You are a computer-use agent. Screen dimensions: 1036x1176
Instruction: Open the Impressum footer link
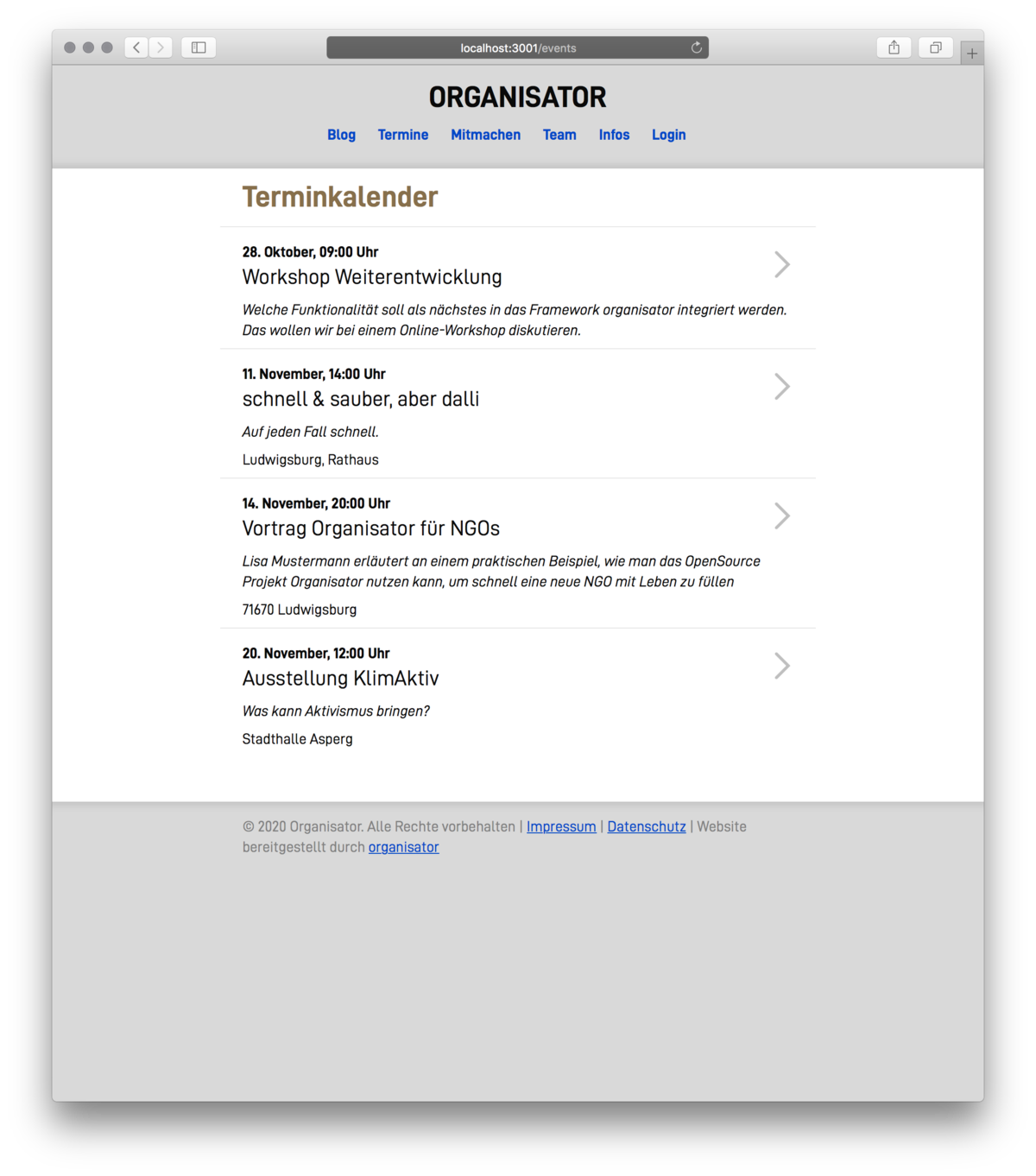(561, 826)
